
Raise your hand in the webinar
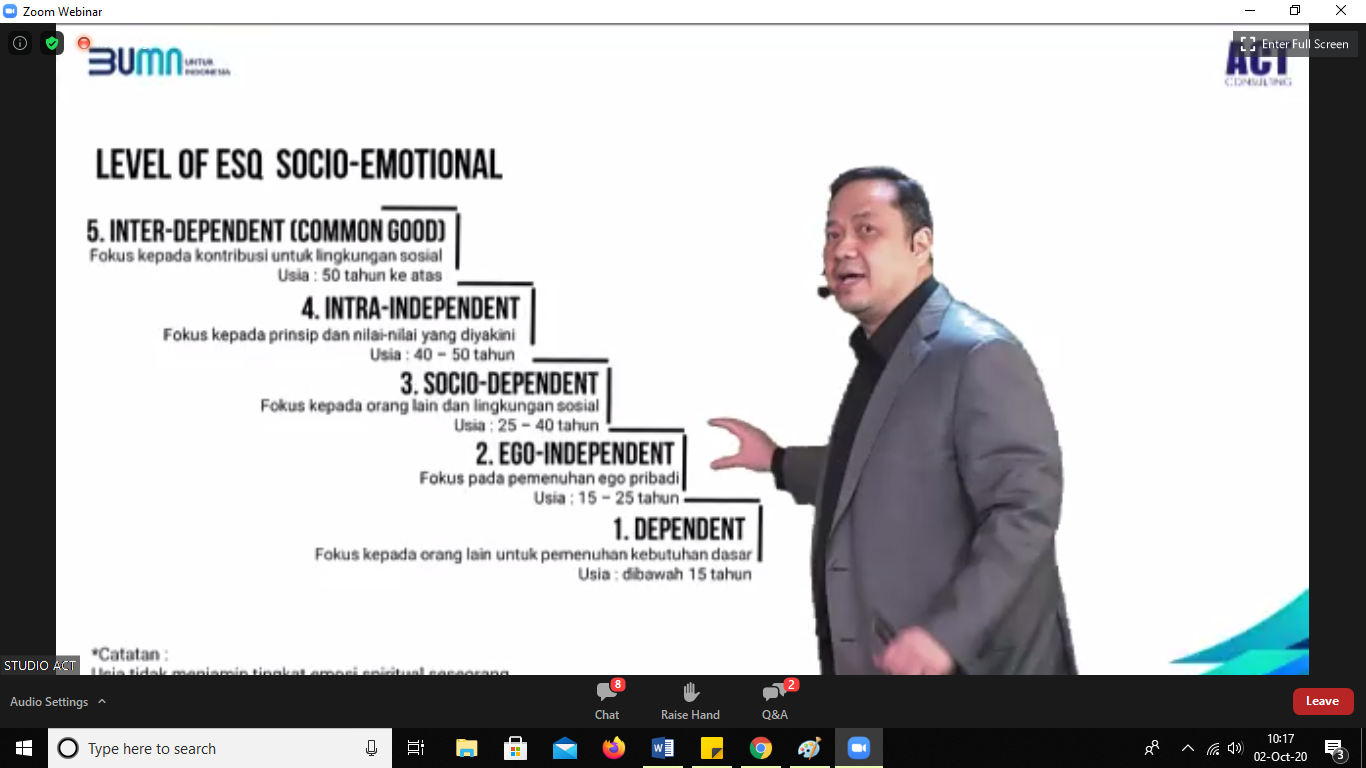pyautogui.click(x=690, y=700)
